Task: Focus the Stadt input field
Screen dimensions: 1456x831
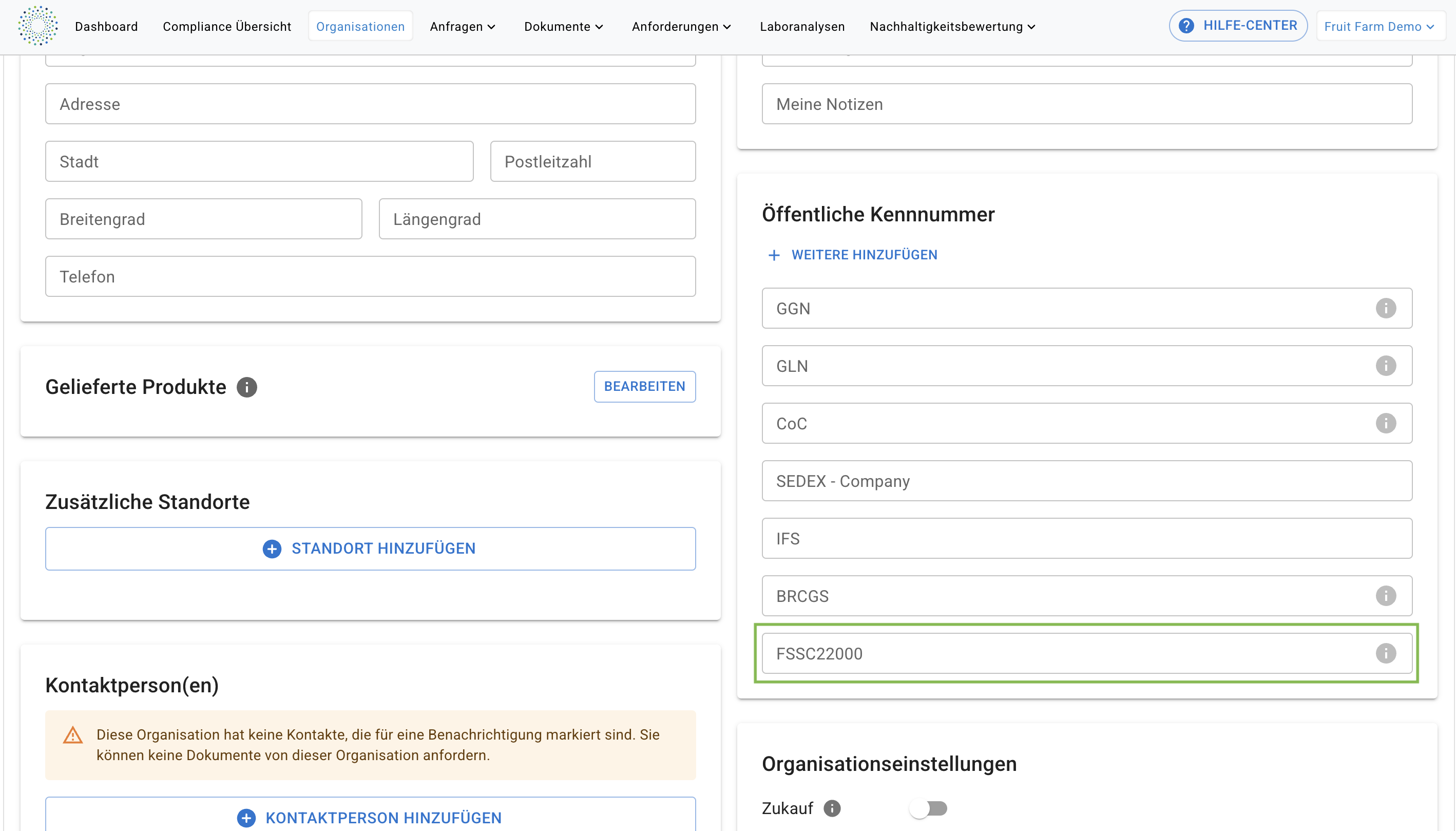Action: tap(259, 161)
